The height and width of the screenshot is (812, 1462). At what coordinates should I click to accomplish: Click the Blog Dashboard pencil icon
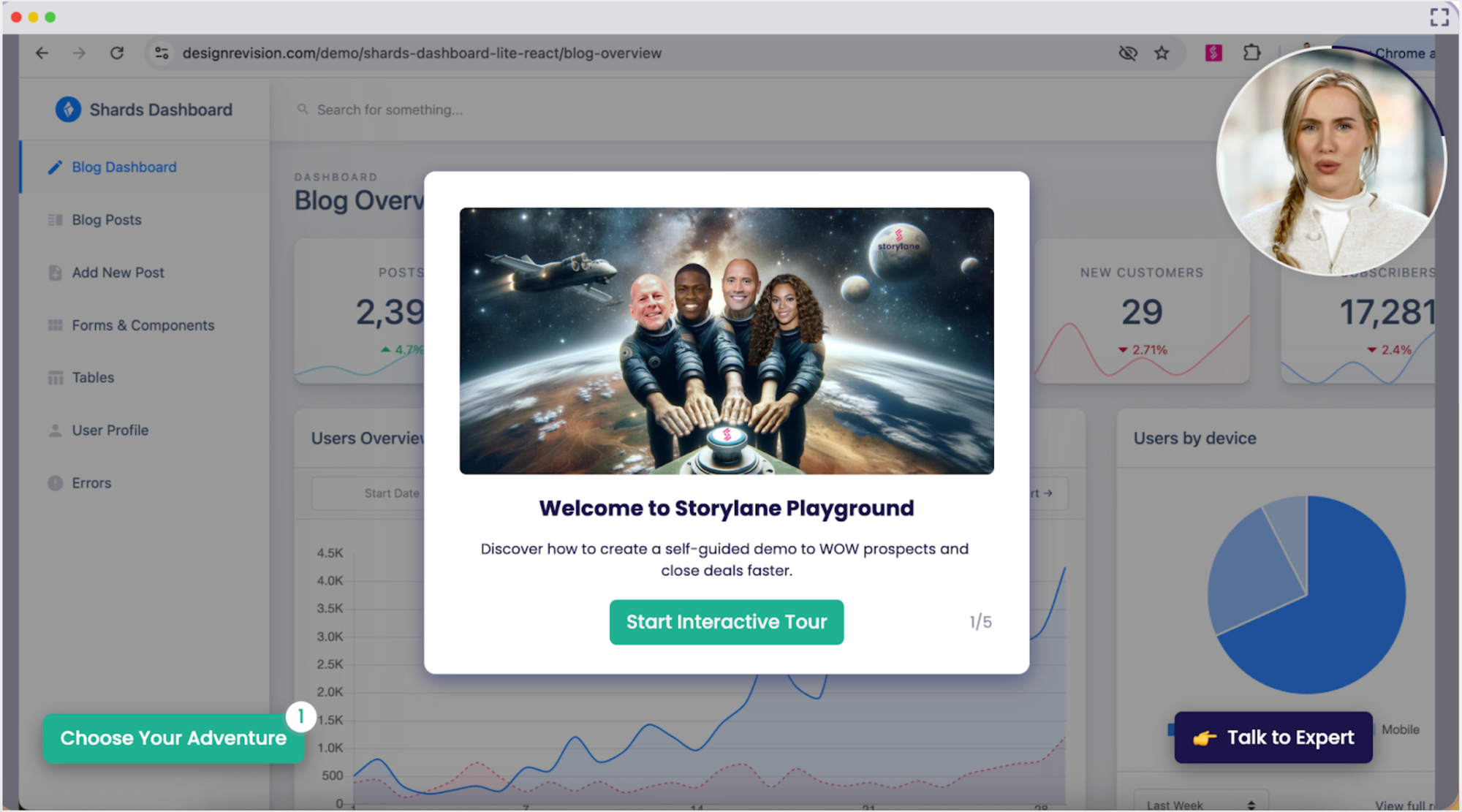tap(55, 167)
